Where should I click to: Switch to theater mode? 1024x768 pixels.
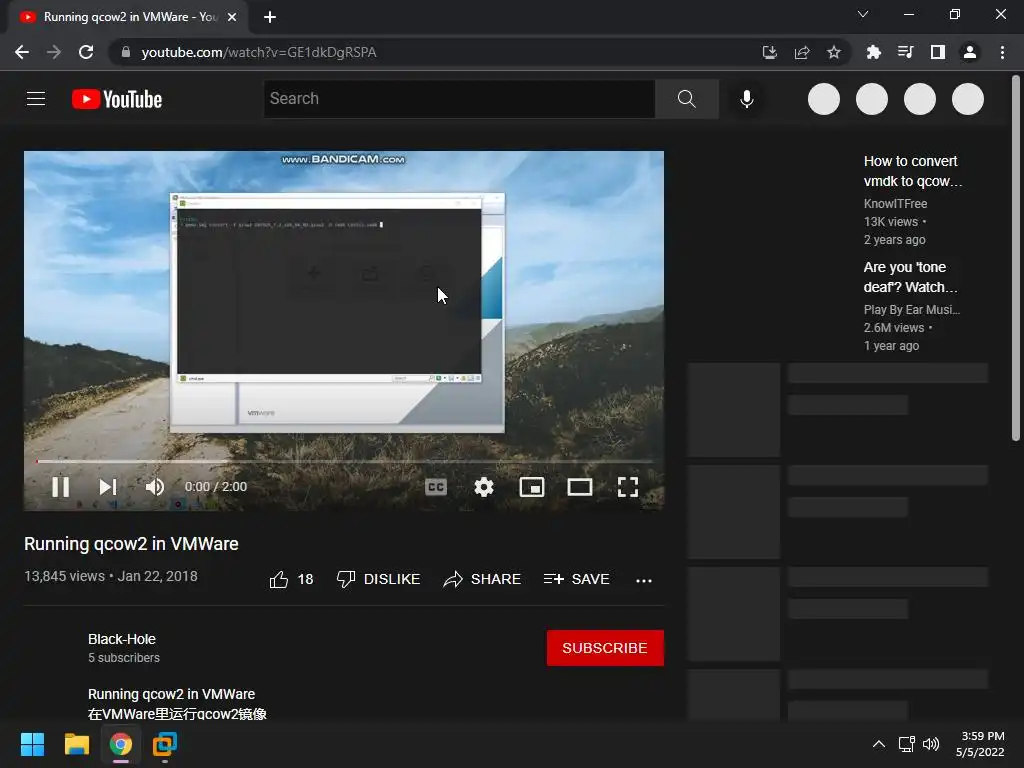point(580,487)
